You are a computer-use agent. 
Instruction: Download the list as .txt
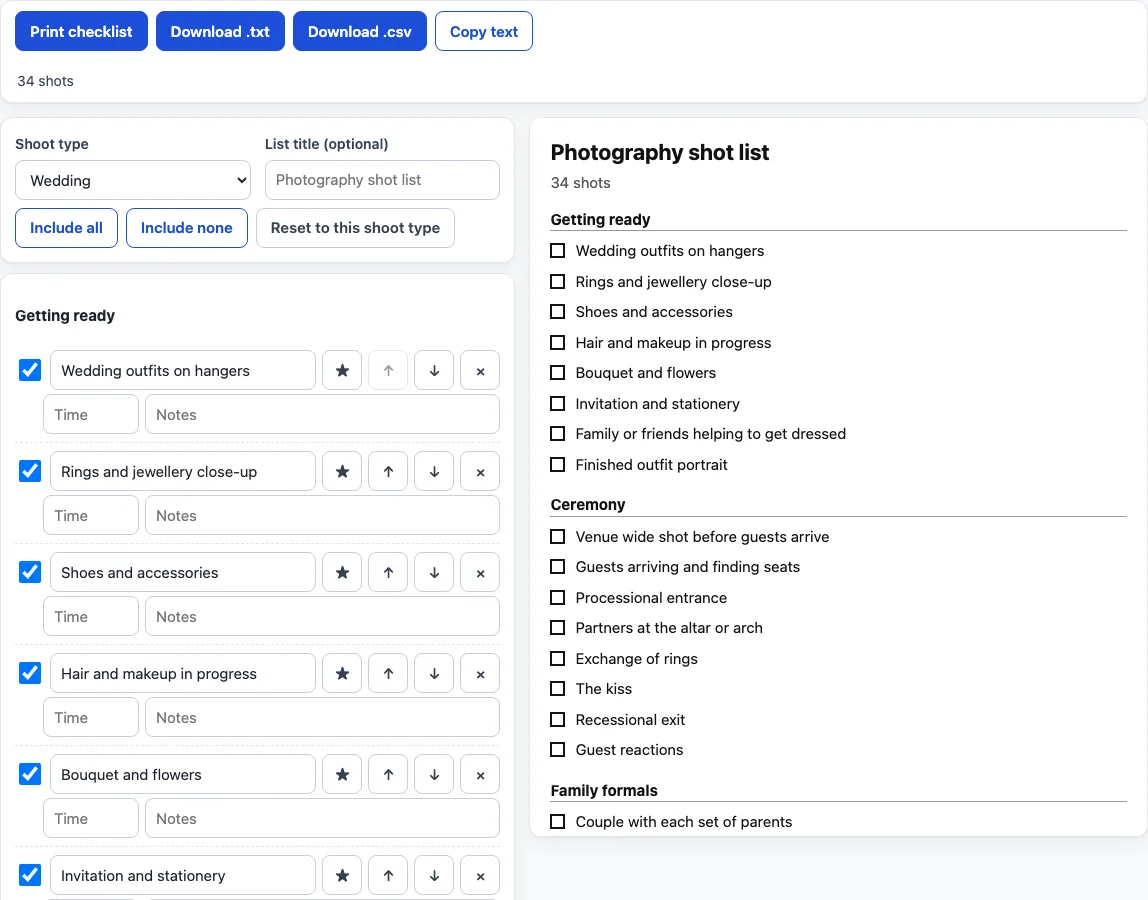point(220,31)
